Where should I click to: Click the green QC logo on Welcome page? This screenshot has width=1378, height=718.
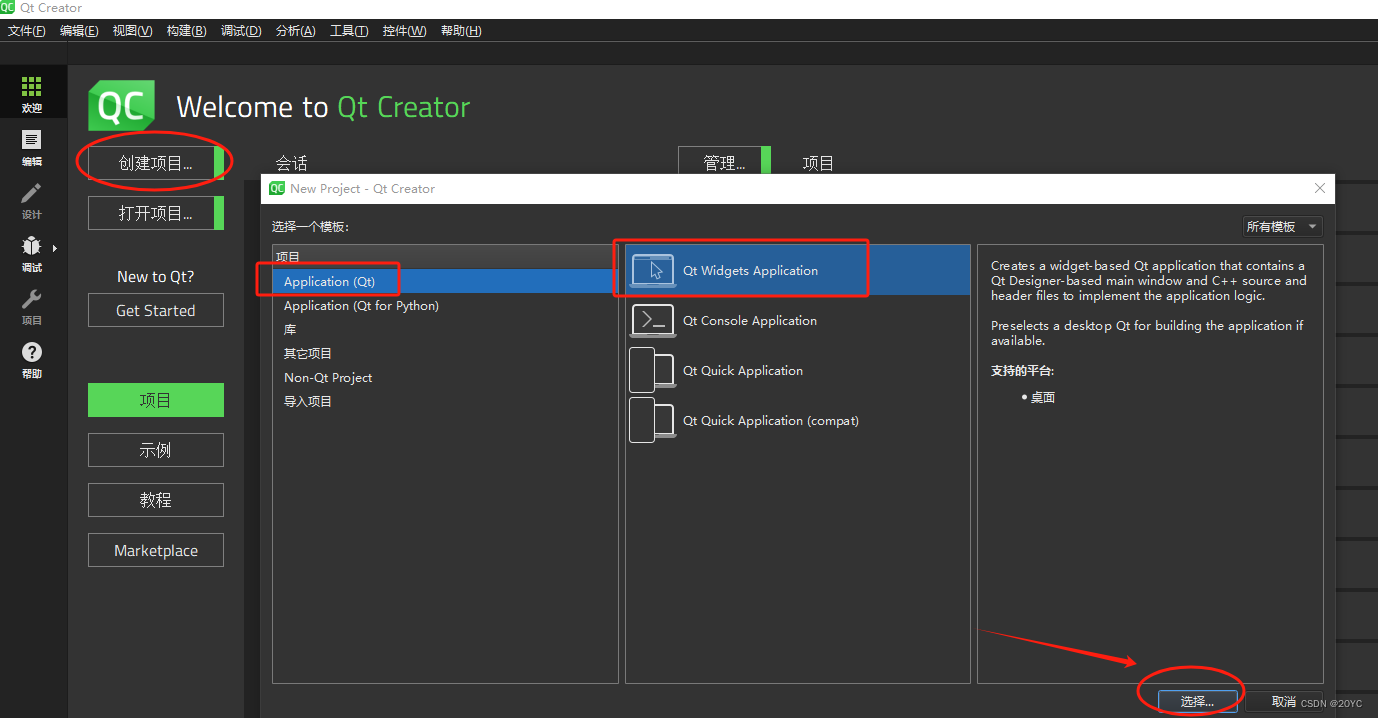pos(122,106)
